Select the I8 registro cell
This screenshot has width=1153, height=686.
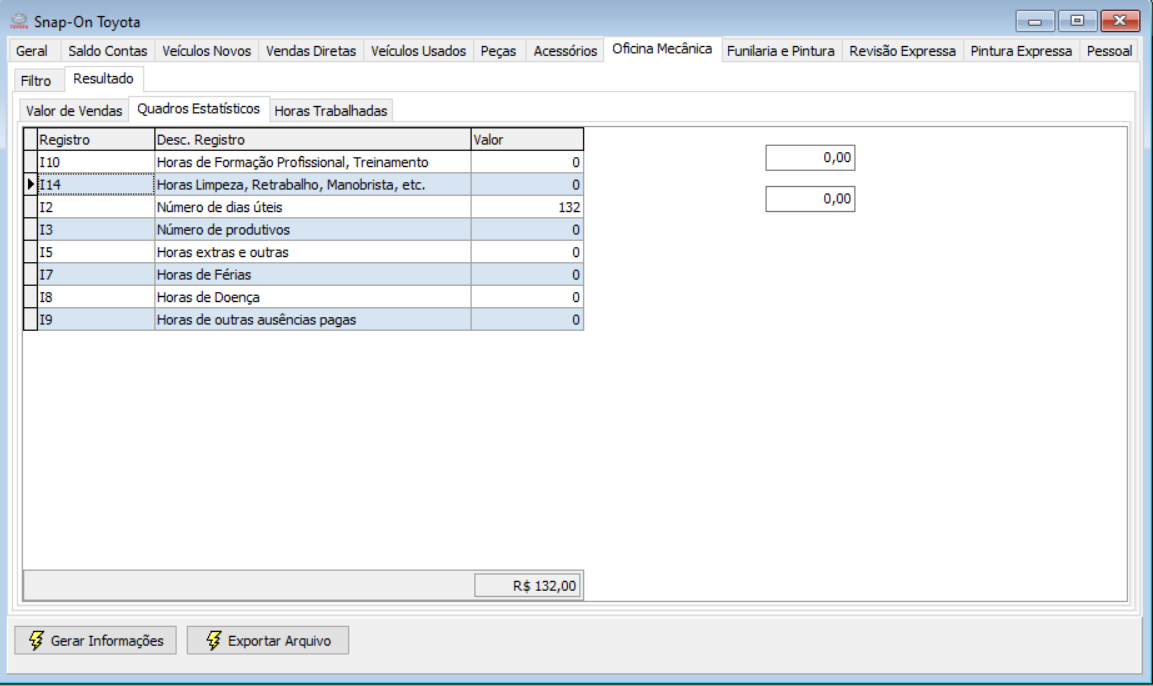(x=96, y=297)
